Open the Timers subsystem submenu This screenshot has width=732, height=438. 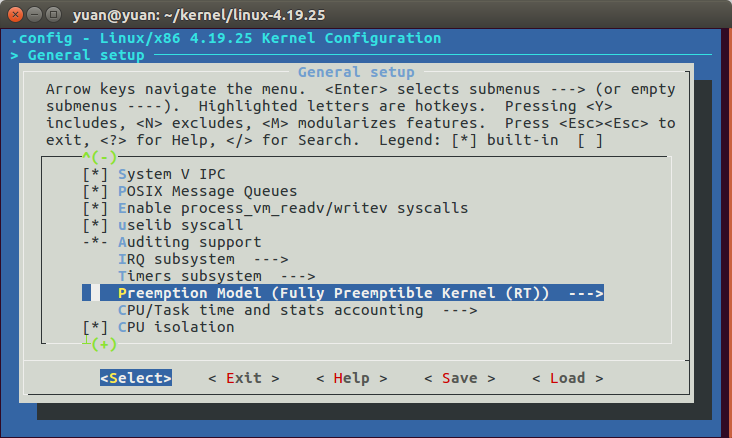tap(217, 276)
